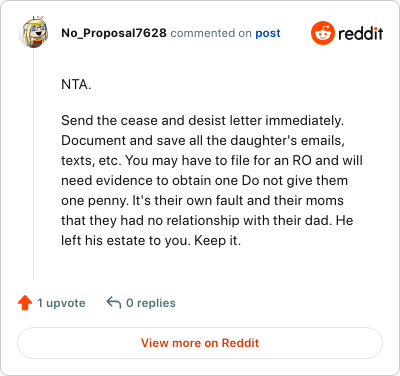Click the "need evidence to obtain one" line

[x=204, y=180]
